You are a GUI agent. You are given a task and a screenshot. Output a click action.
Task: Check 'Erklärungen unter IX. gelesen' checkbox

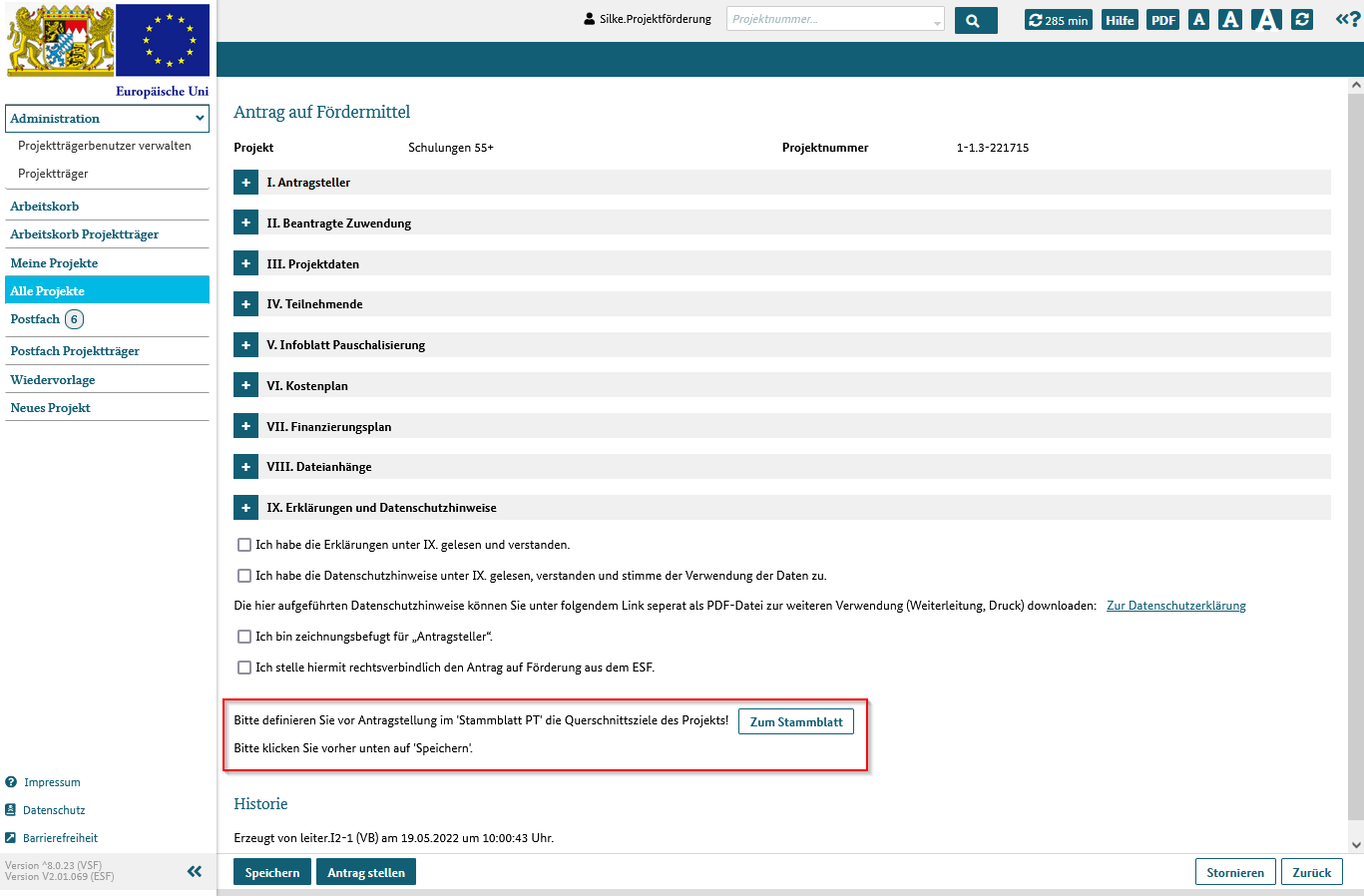pos(244,545)
